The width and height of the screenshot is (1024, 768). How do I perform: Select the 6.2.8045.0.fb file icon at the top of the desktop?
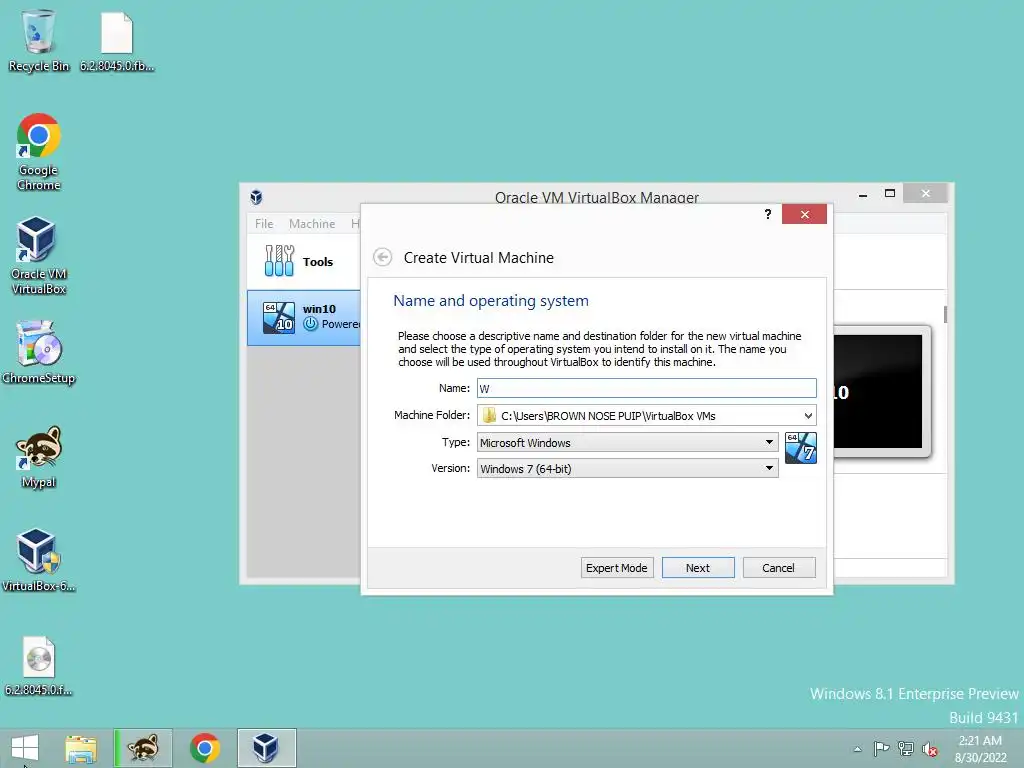(117, 40)
